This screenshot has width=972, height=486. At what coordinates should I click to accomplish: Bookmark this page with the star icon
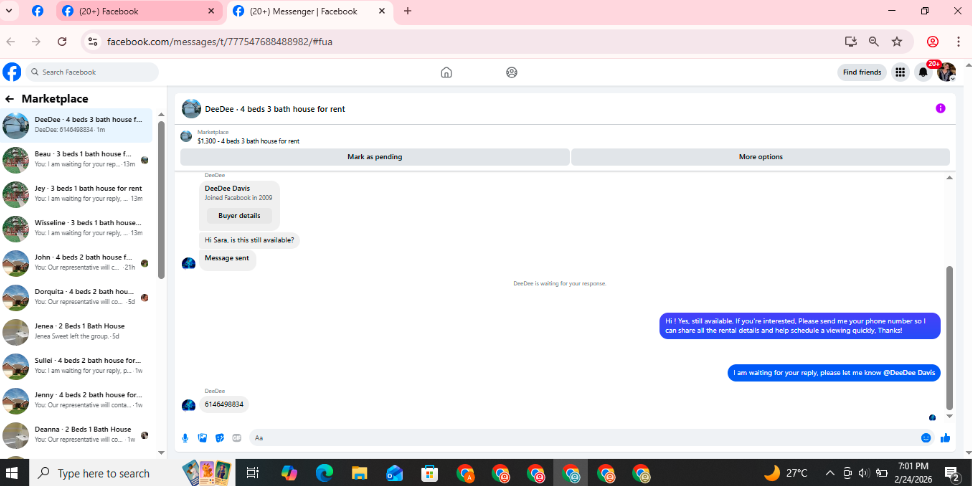tap(897, 42)
